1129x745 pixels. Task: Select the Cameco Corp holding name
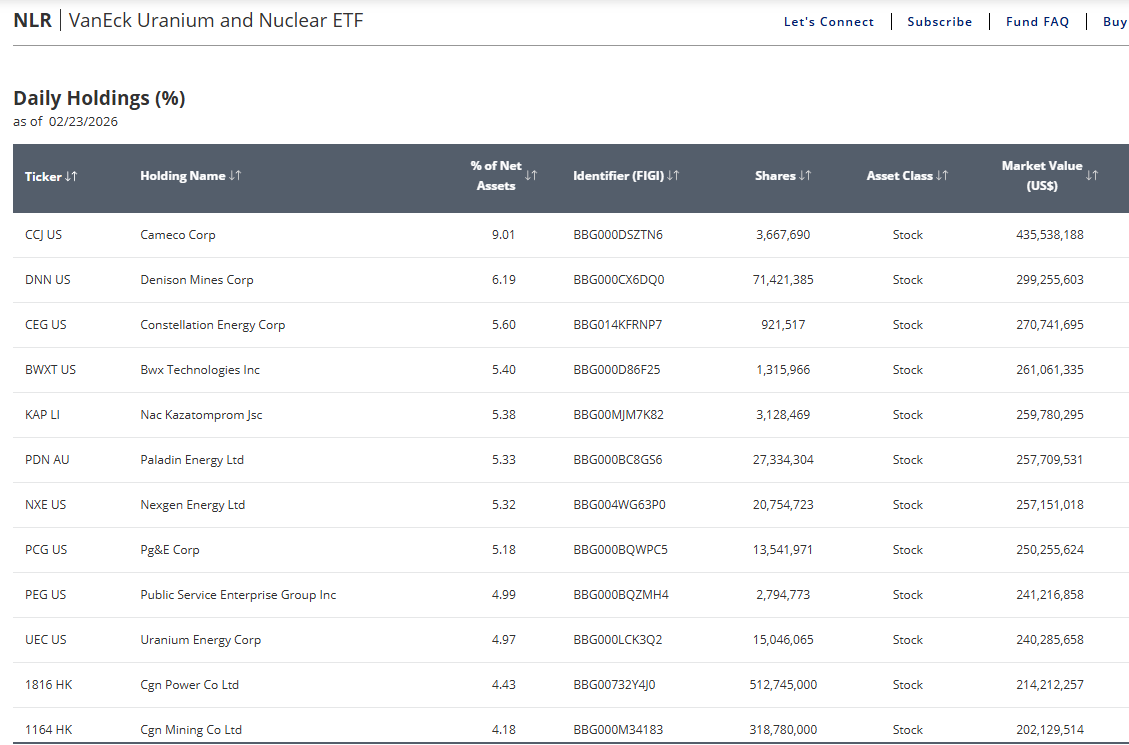(178, 235)
